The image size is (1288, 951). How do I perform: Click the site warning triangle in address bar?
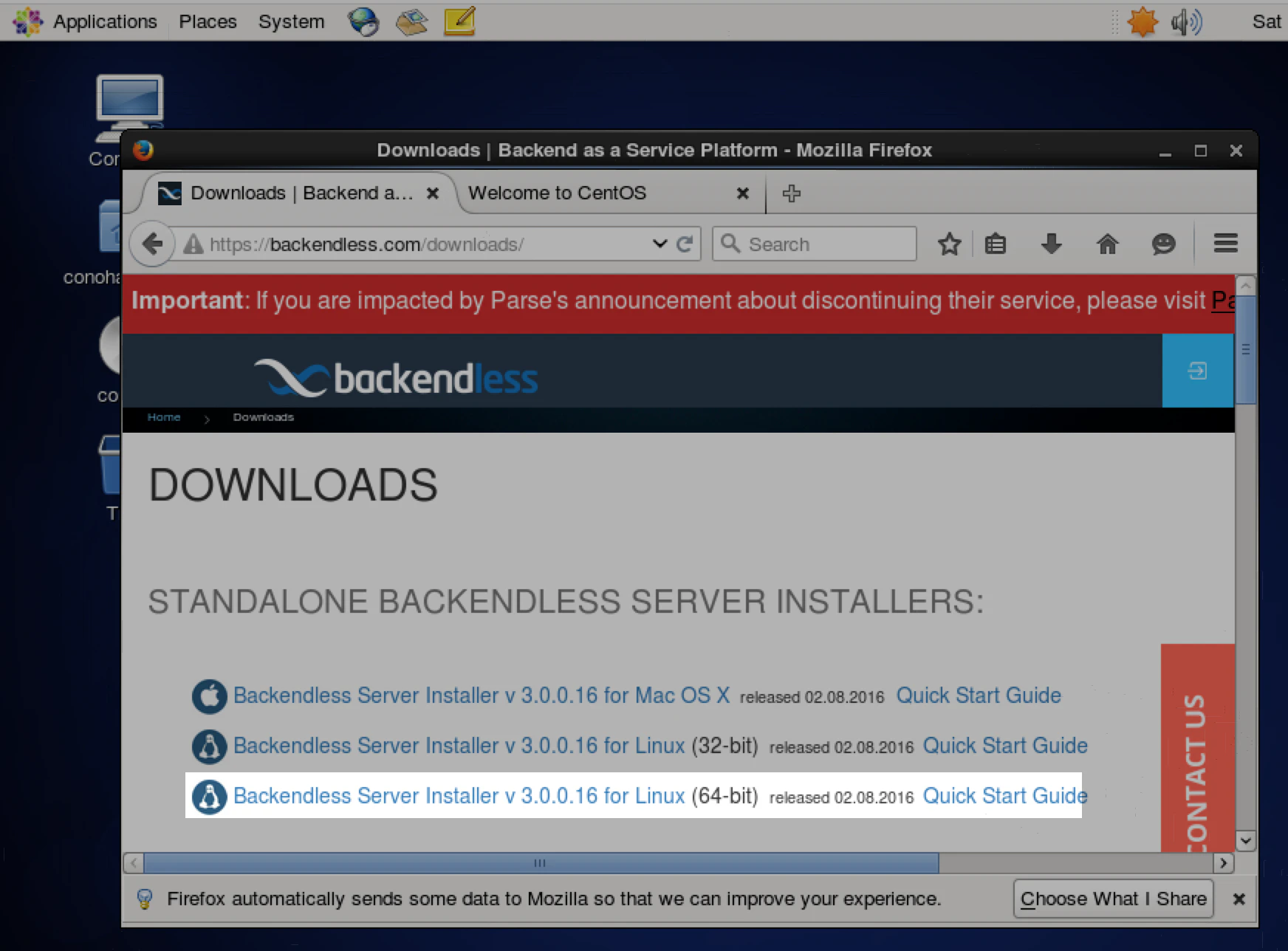click(193, 244)
